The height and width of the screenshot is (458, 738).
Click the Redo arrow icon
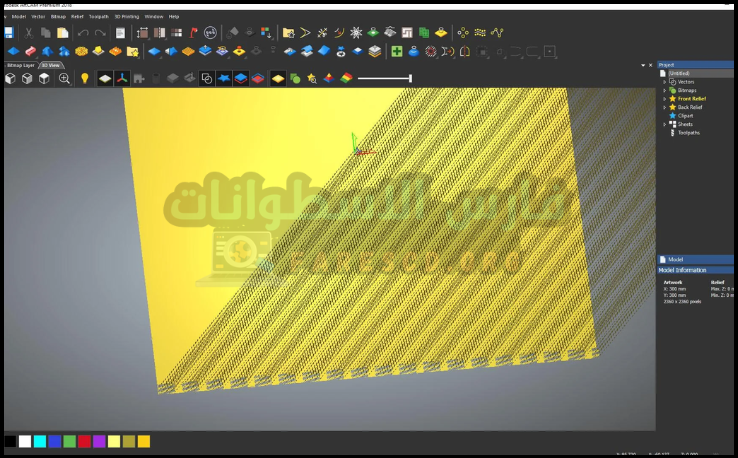coord(100,33)
